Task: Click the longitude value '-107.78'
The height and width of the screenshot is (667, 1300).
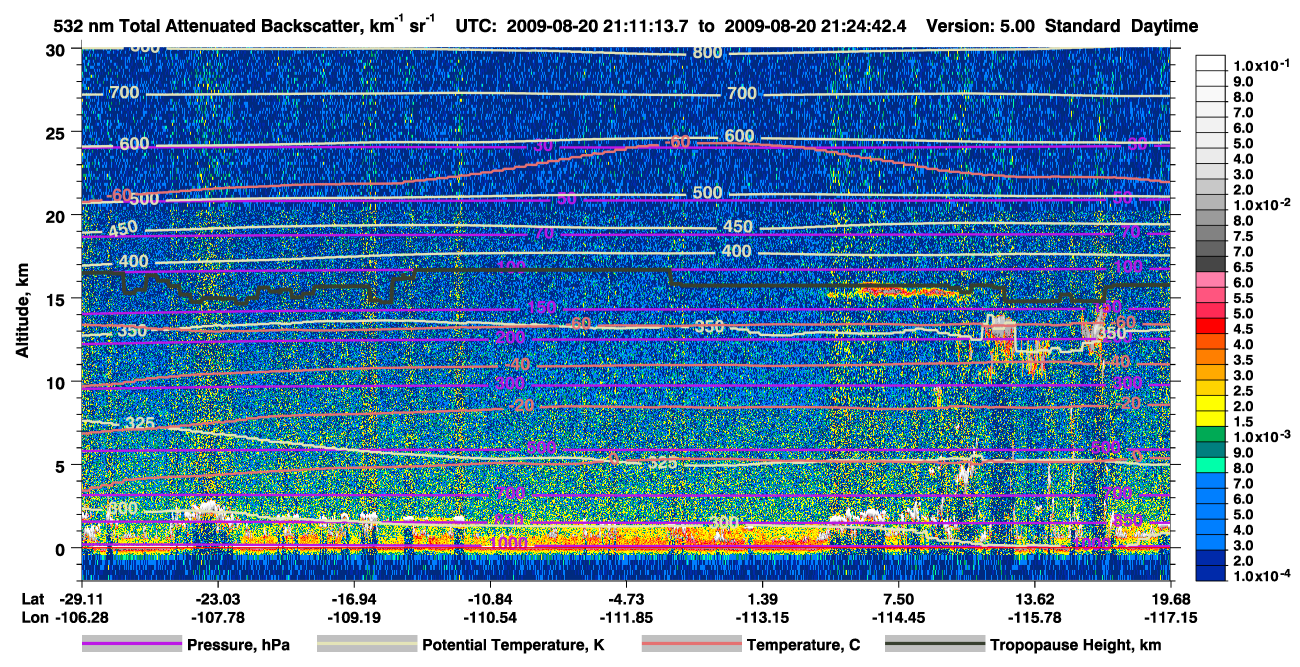Action: (x=217, y=617)
